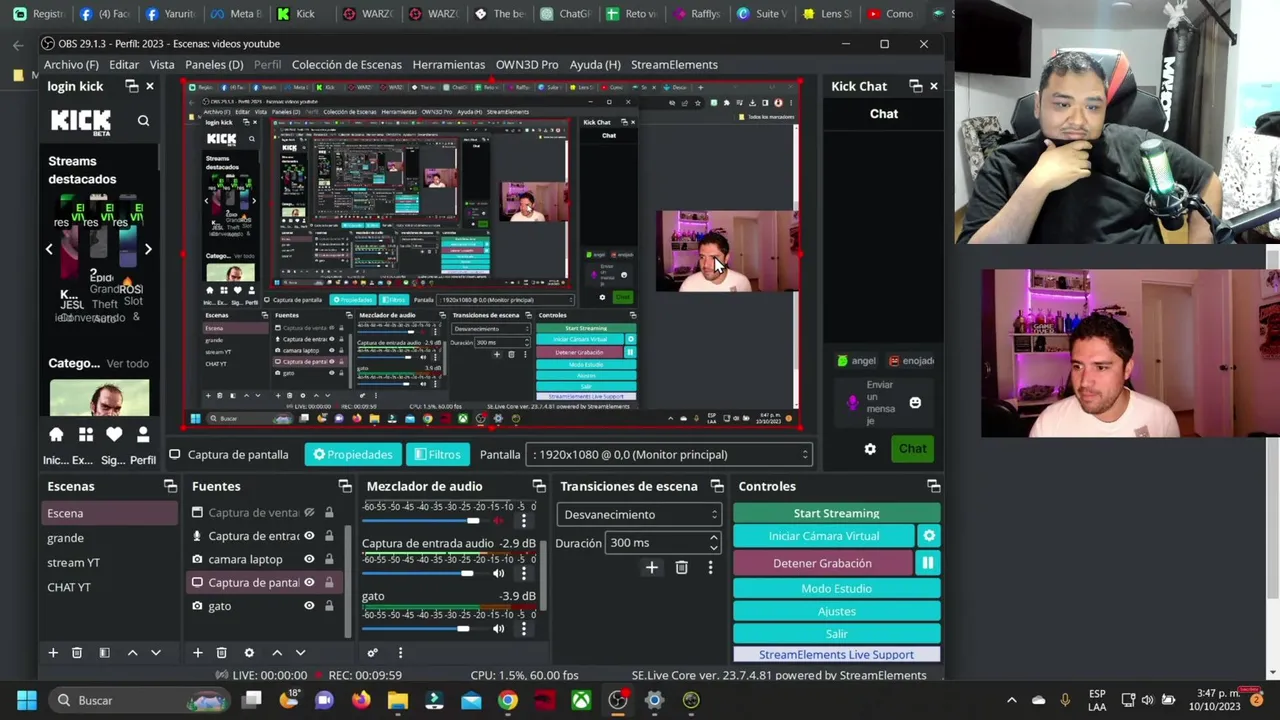Open emoji picker in Kick chat
Viewport: 1280px width, 720px height.
click(x=915, y=402)
